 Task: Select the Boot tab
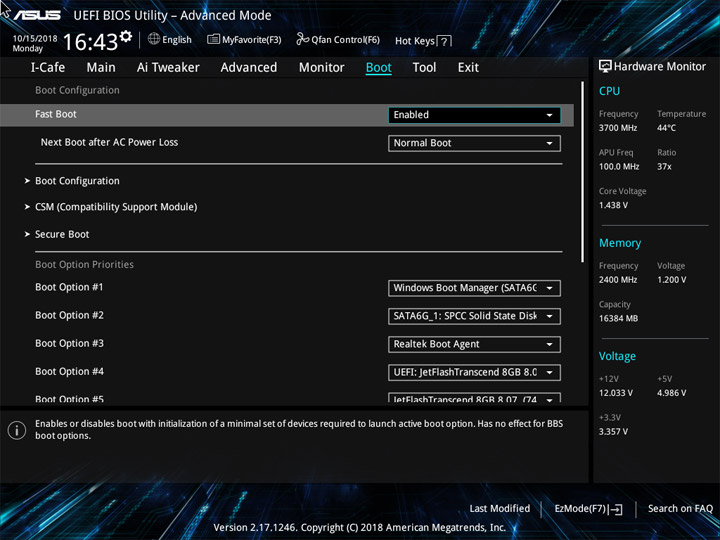point(379,68)
